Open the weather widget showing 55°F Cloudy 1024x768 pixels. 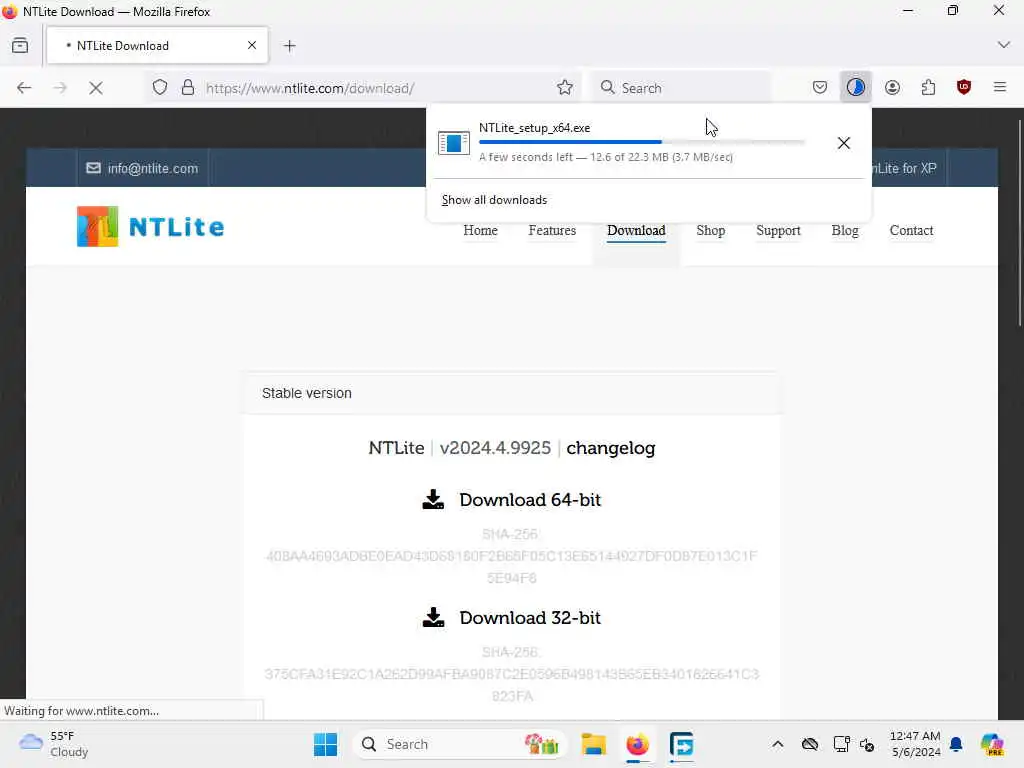point(54,744)
